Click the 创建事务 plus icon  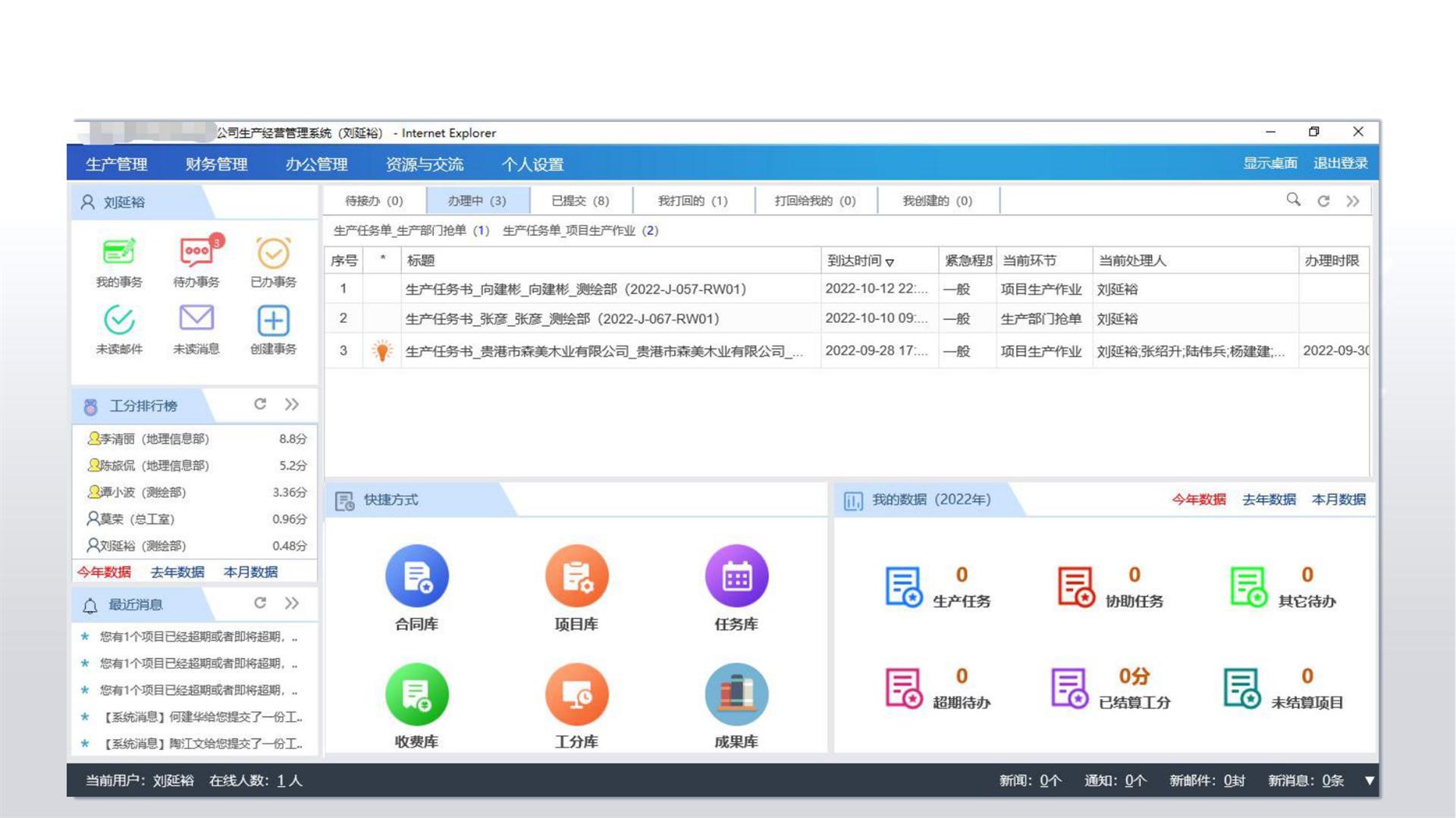273,321
